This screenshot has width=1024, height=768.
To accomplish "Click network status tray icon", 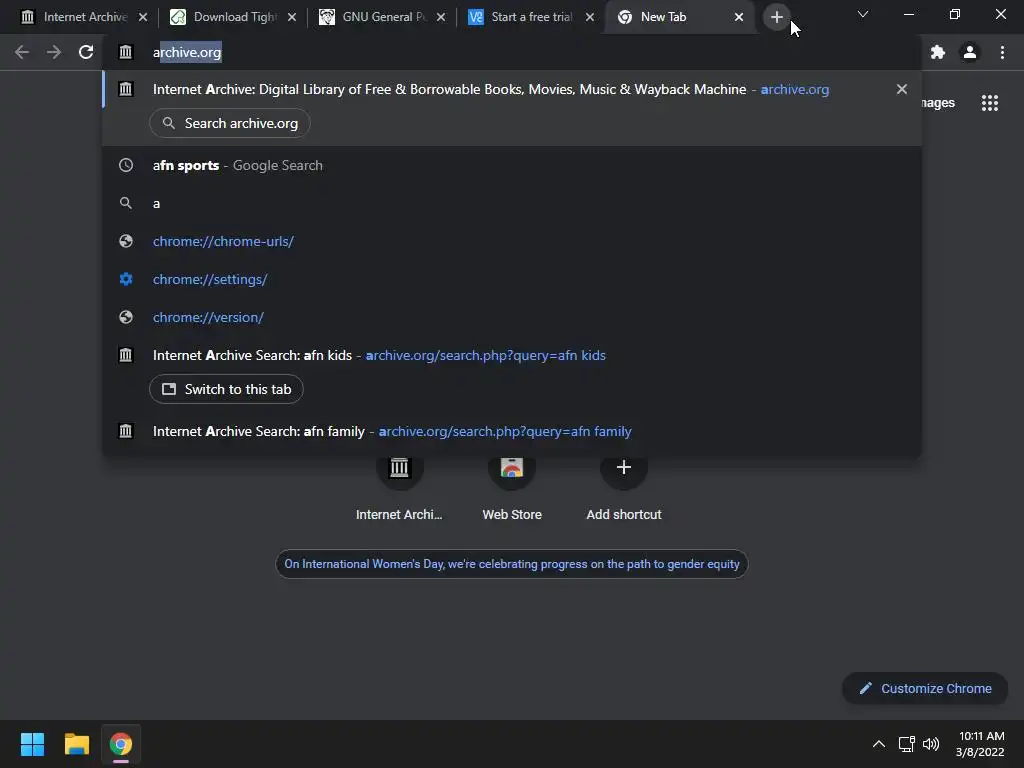I will tap(906, 744).
